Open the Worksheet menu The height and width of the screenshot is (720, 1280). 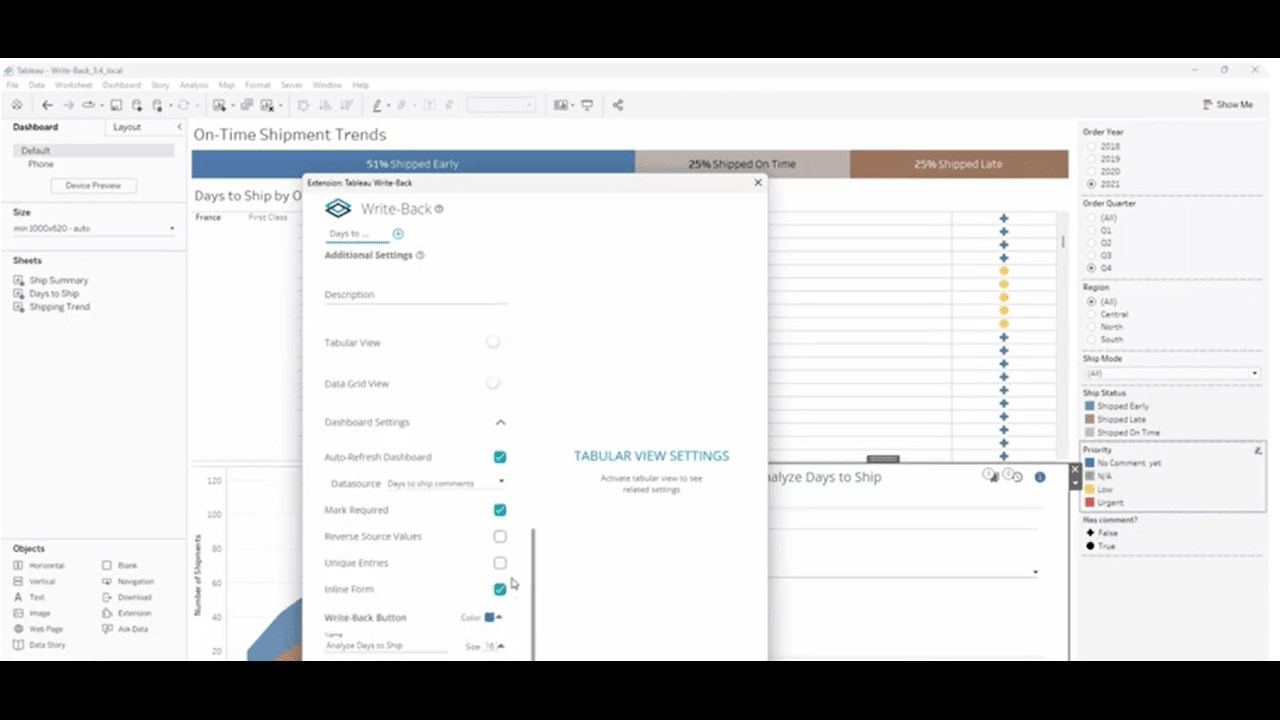(x=74, y=85)
